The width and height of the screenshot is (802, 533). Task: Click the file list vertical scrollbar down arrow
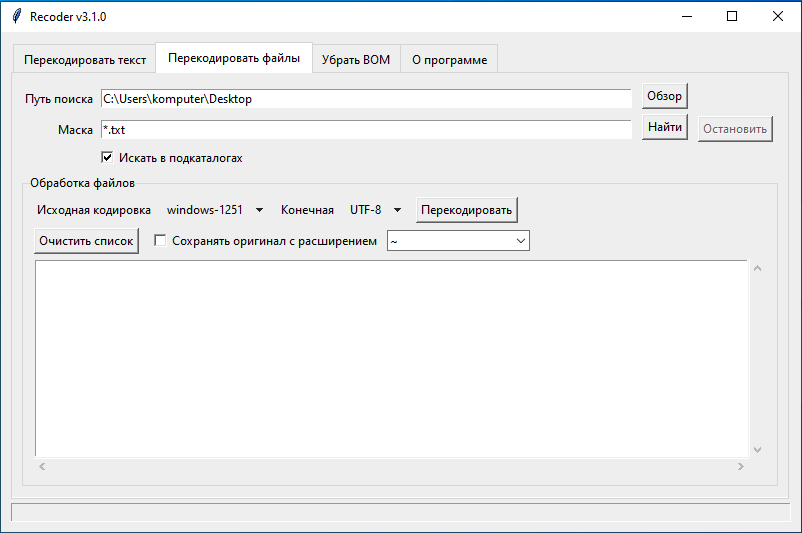click(757, 450)
